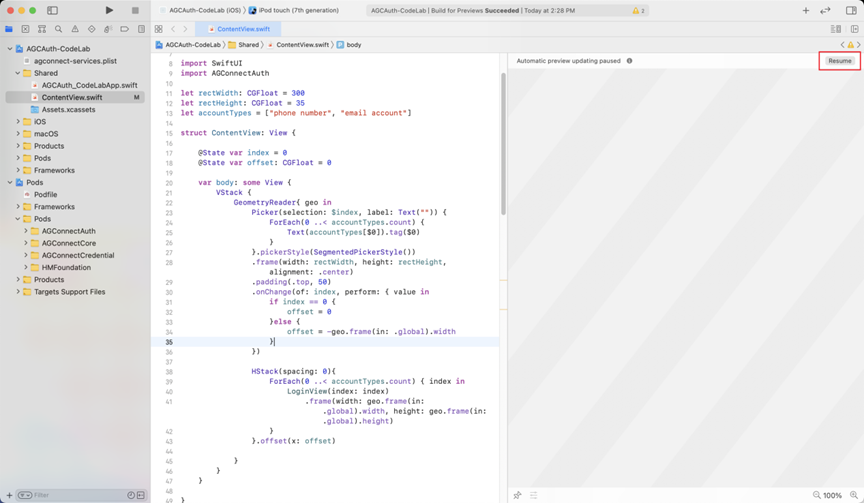864x503 pixels.
Task: Toggle the inspector panel on right
Action: click(x=851, y=10)
